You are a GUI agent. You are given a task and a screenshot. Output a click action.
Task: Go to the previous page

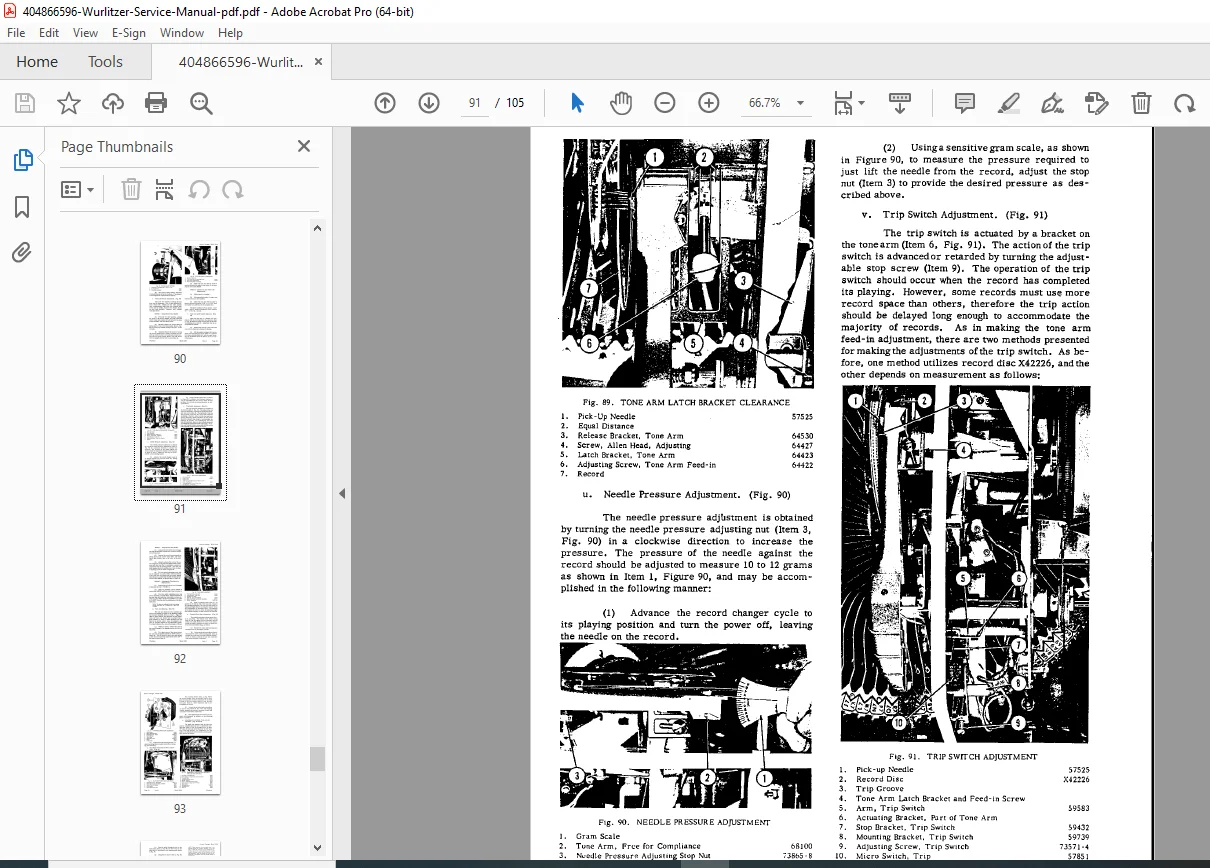coord(385,103)
